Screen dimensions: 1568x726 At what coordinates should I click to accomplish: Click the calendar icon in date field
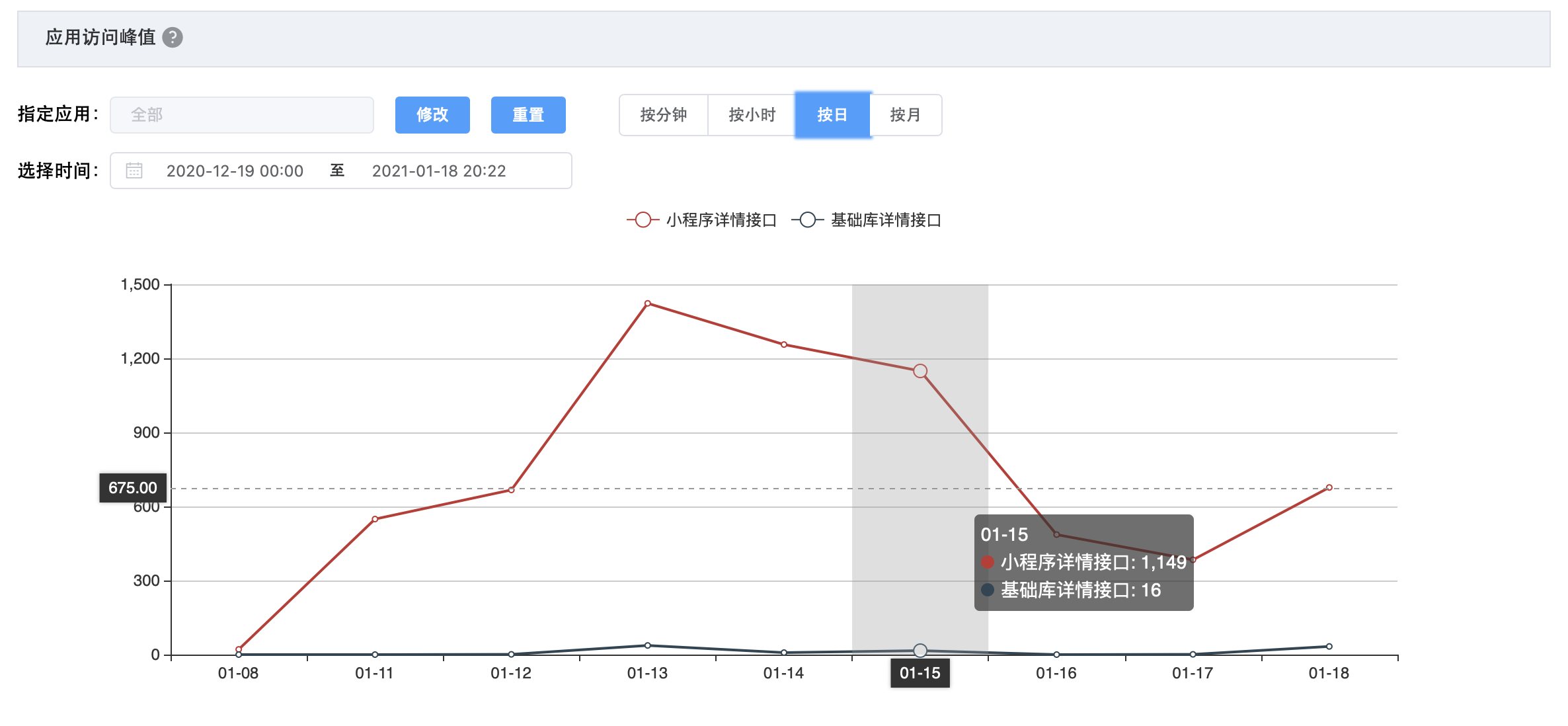(x=134, y=171)
